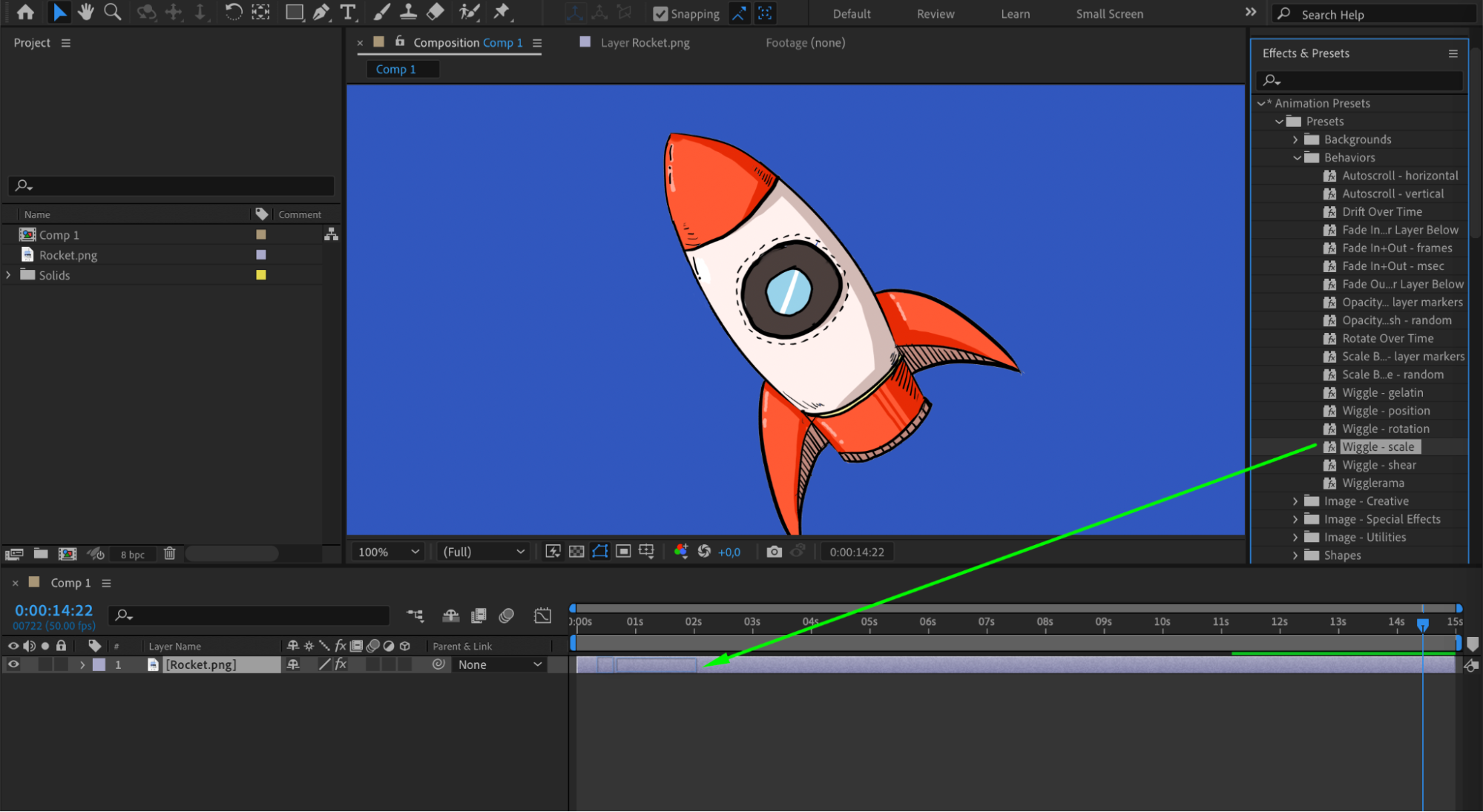Select the Rotation tool

point(233,12)
